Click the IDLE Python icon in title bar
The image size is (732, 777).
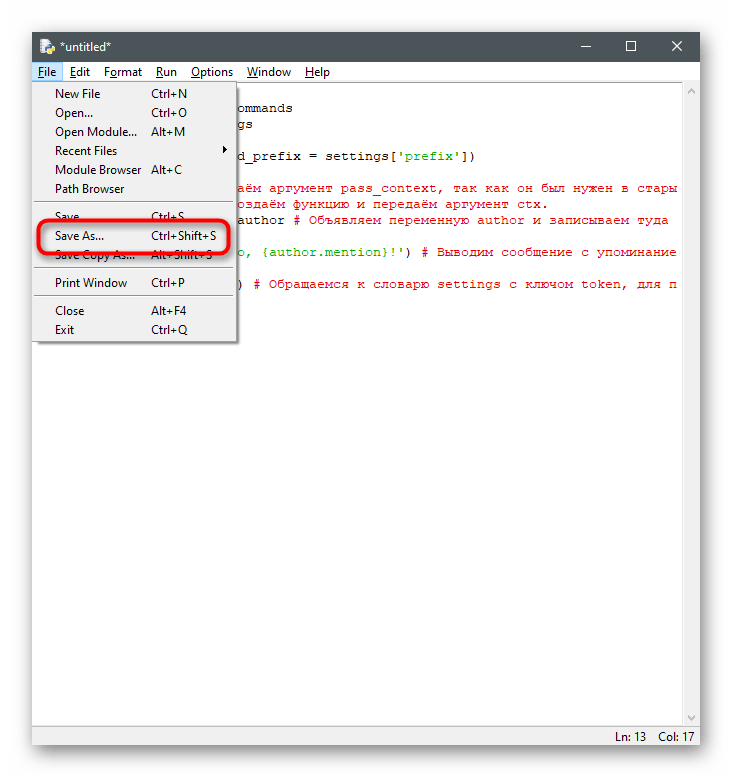click(x=46, y=47)
